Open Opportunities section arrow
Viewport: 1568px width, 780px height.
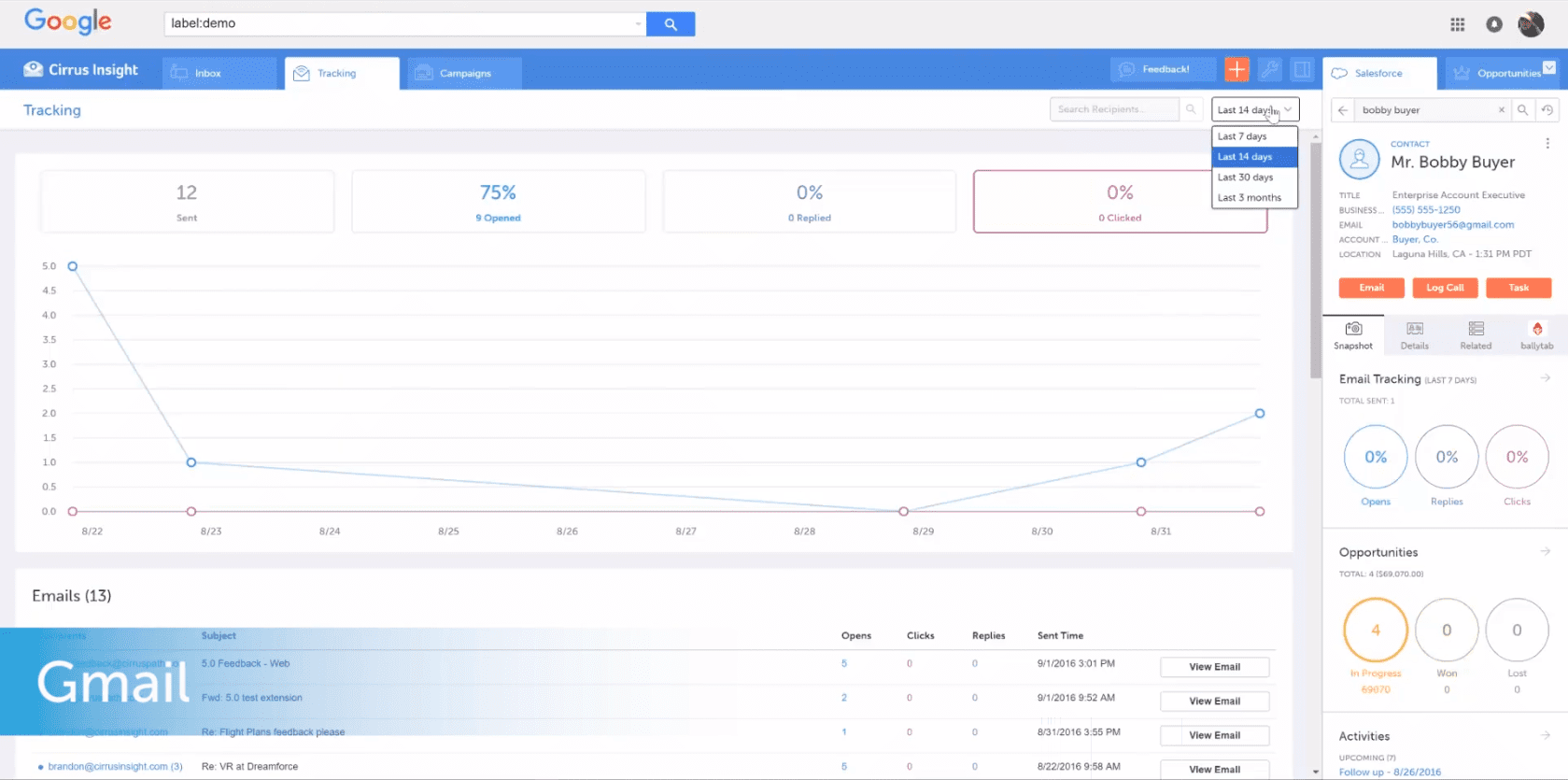[x=1546, y=551]
